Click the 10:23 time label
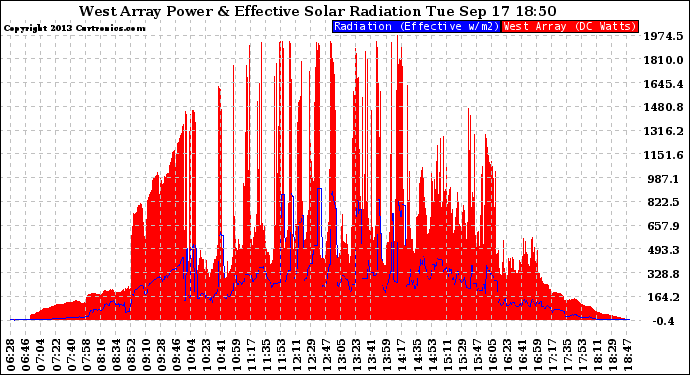 pyautogui.click(x=206, y=354)
